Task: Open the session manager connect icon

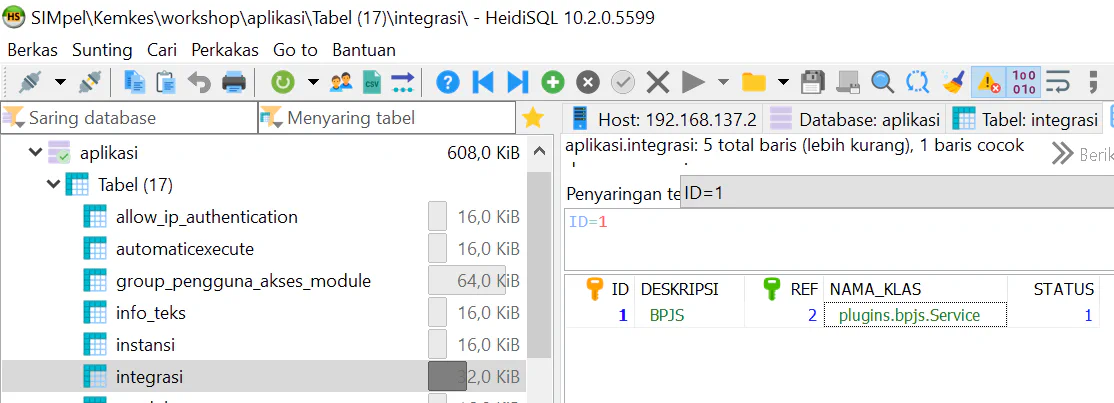Action: point(31,82)
